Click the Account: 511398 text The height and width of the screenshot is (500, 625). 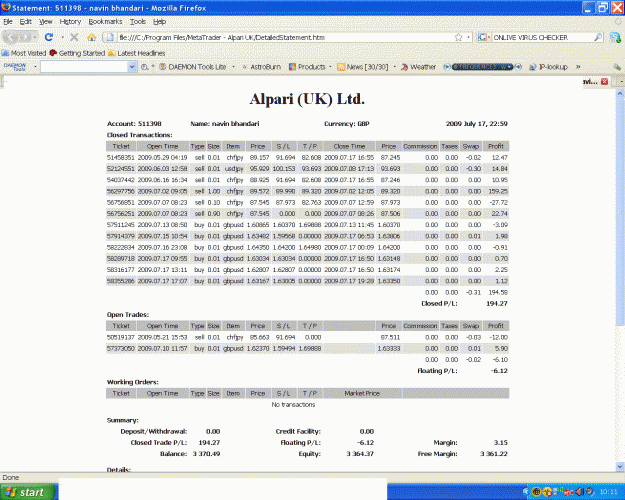coord(134,124)
